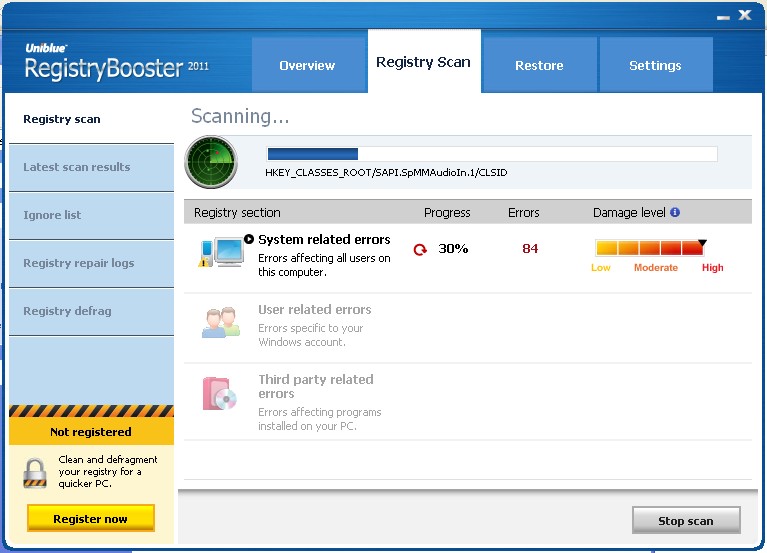Click the HKEY_CLASSES_ROOT registry path text
Image resolution: width=767 pixels, height=553 pixels.
[386, 173]
